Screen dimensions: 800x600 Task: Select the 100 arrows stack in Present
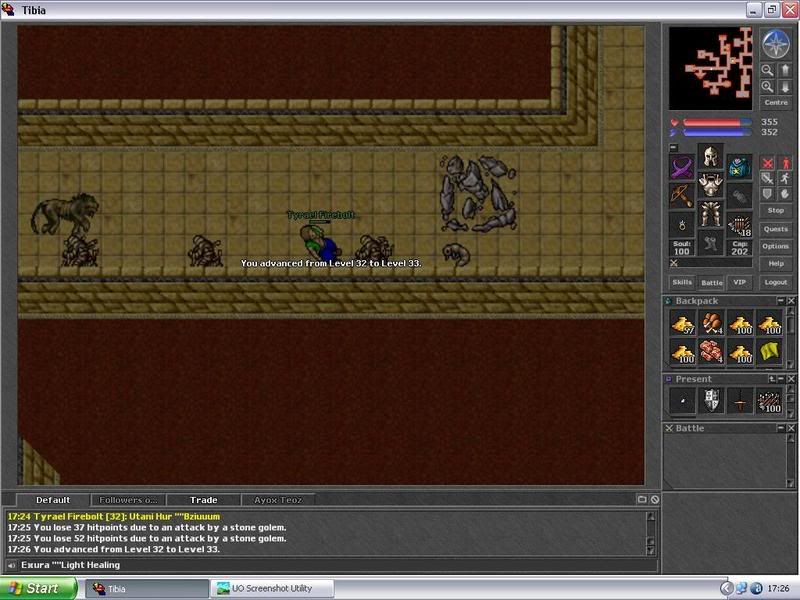(x=769, y=401)
